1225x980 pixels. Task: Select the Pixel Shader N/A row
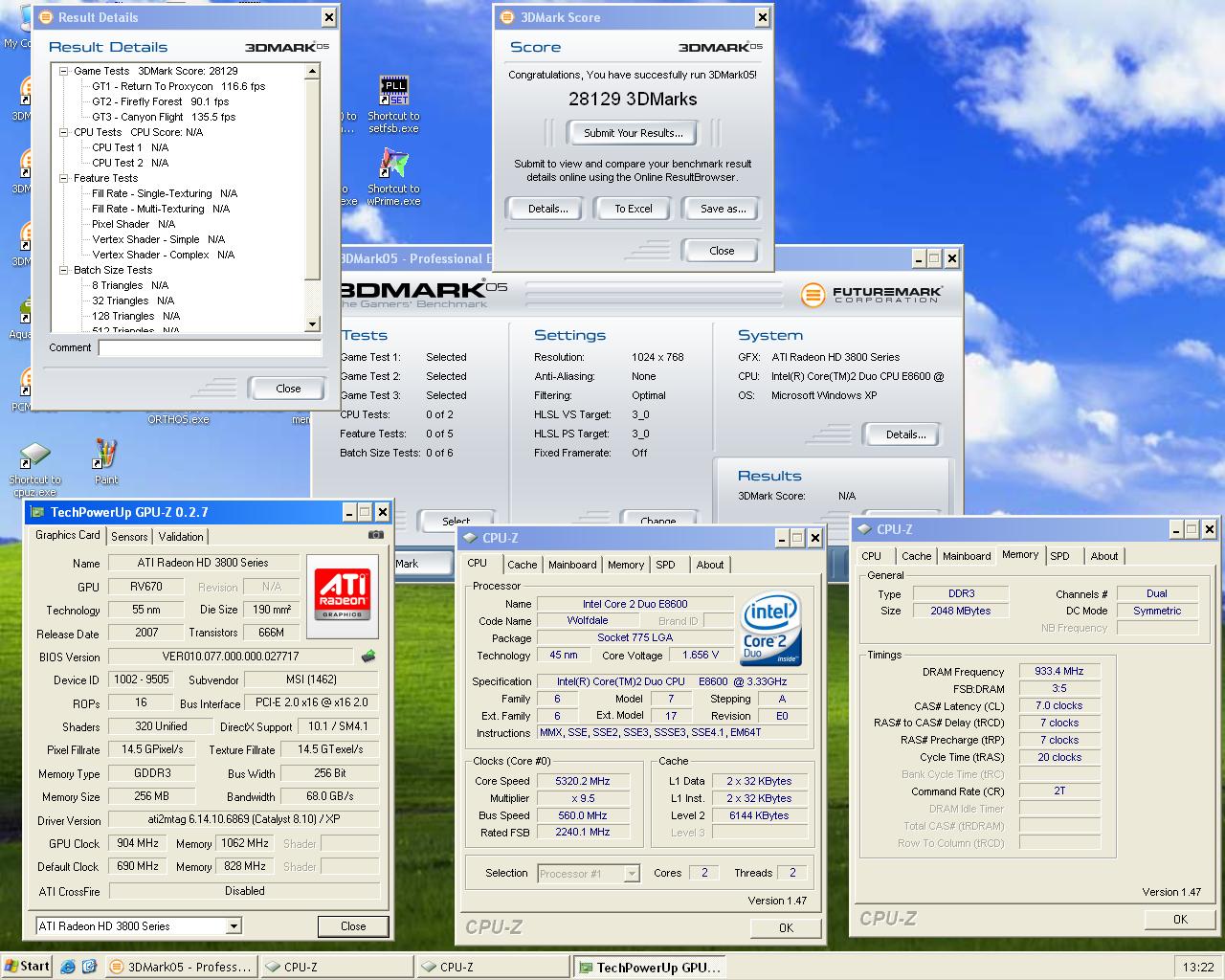pyautogui.click(x=133, y=224)
